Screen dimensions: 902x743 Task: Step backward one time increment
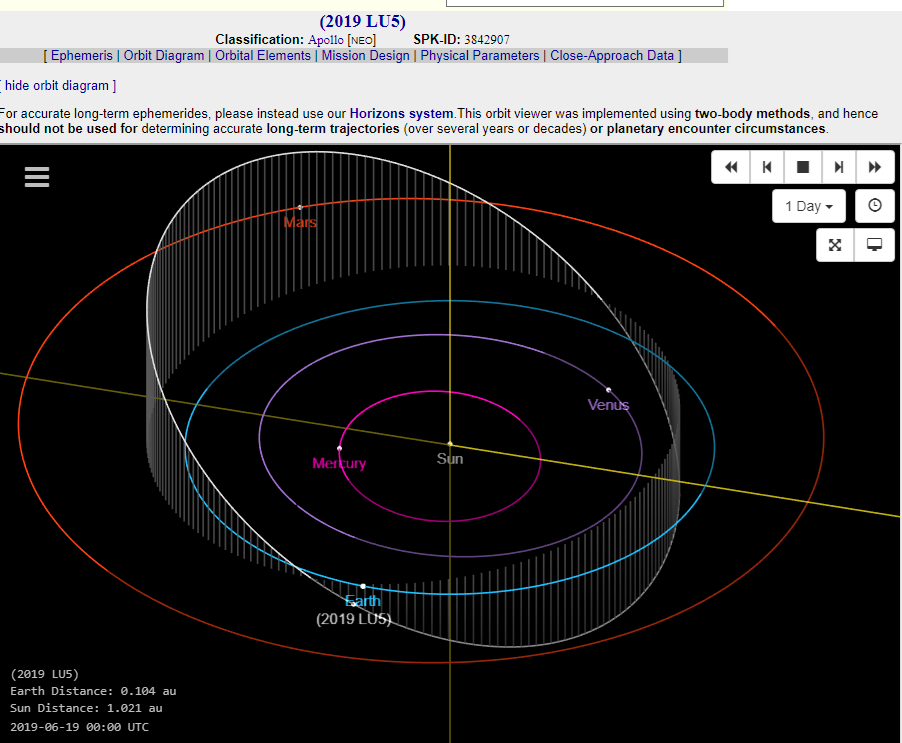click(x=767, y=167)
